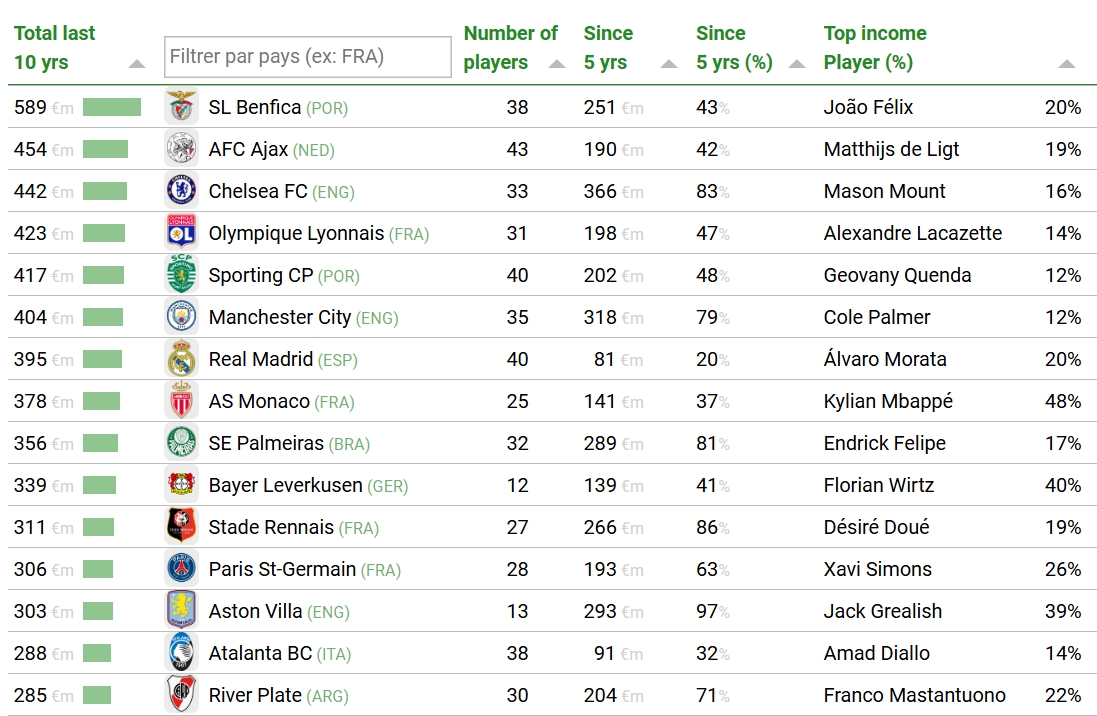
Task: Click the Real Madrid crest
Action: tap(182, 359)
